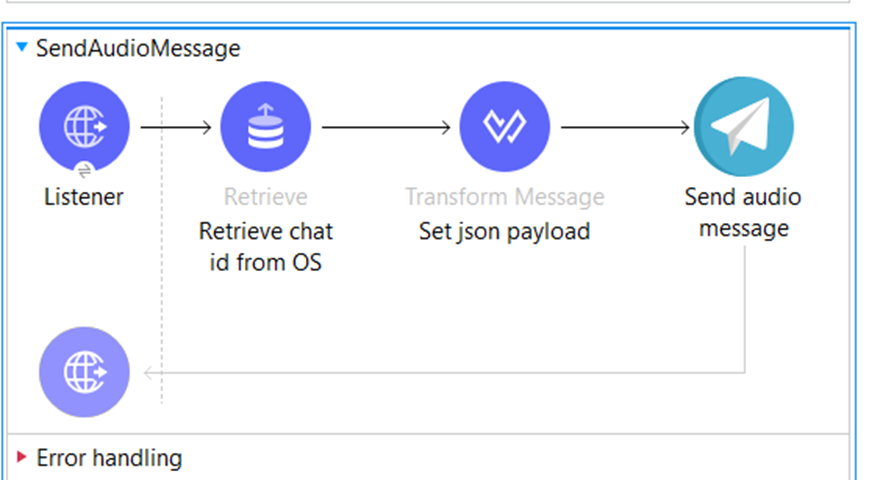This screenshot has width=894, height=480.
Task: Click the Retrieve object store icon
Action: pyautogui.click(x=266, y=127)
